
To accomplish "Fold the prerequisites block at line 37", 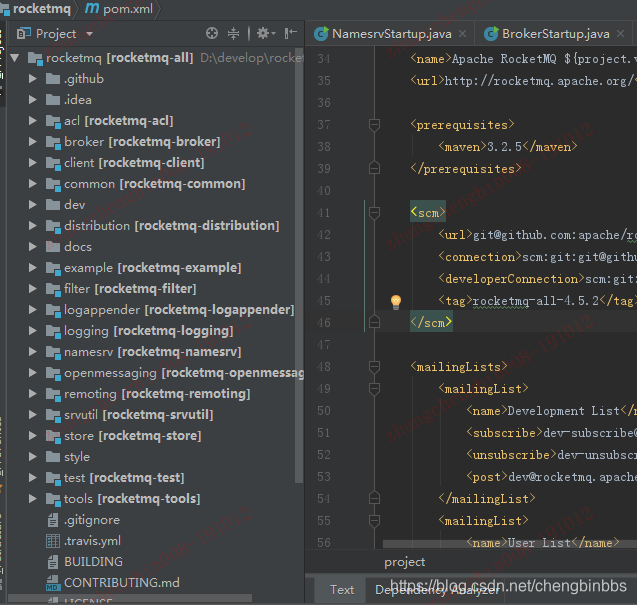I will [374, 125].
